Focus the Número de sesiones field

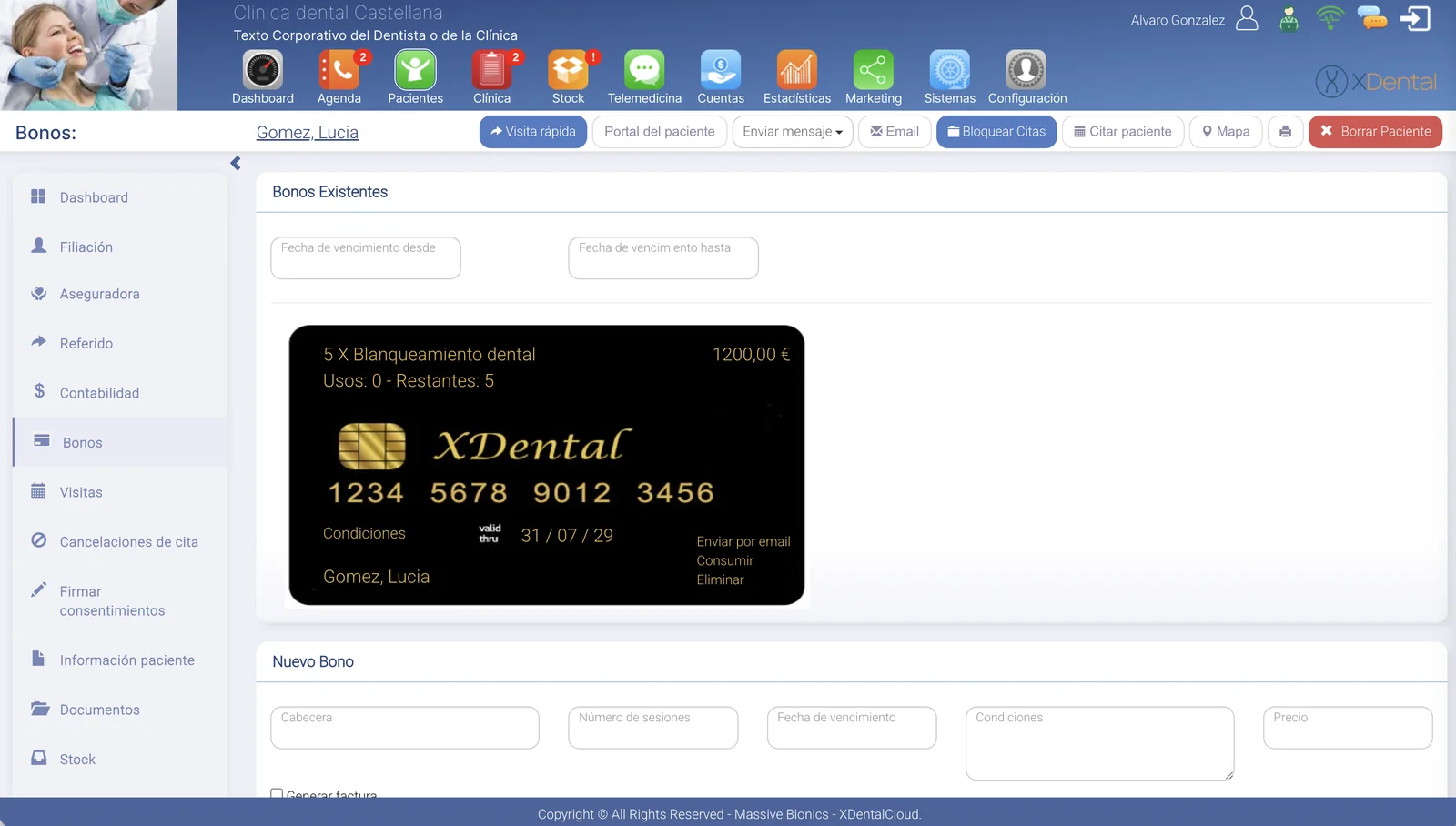(653, 728)
